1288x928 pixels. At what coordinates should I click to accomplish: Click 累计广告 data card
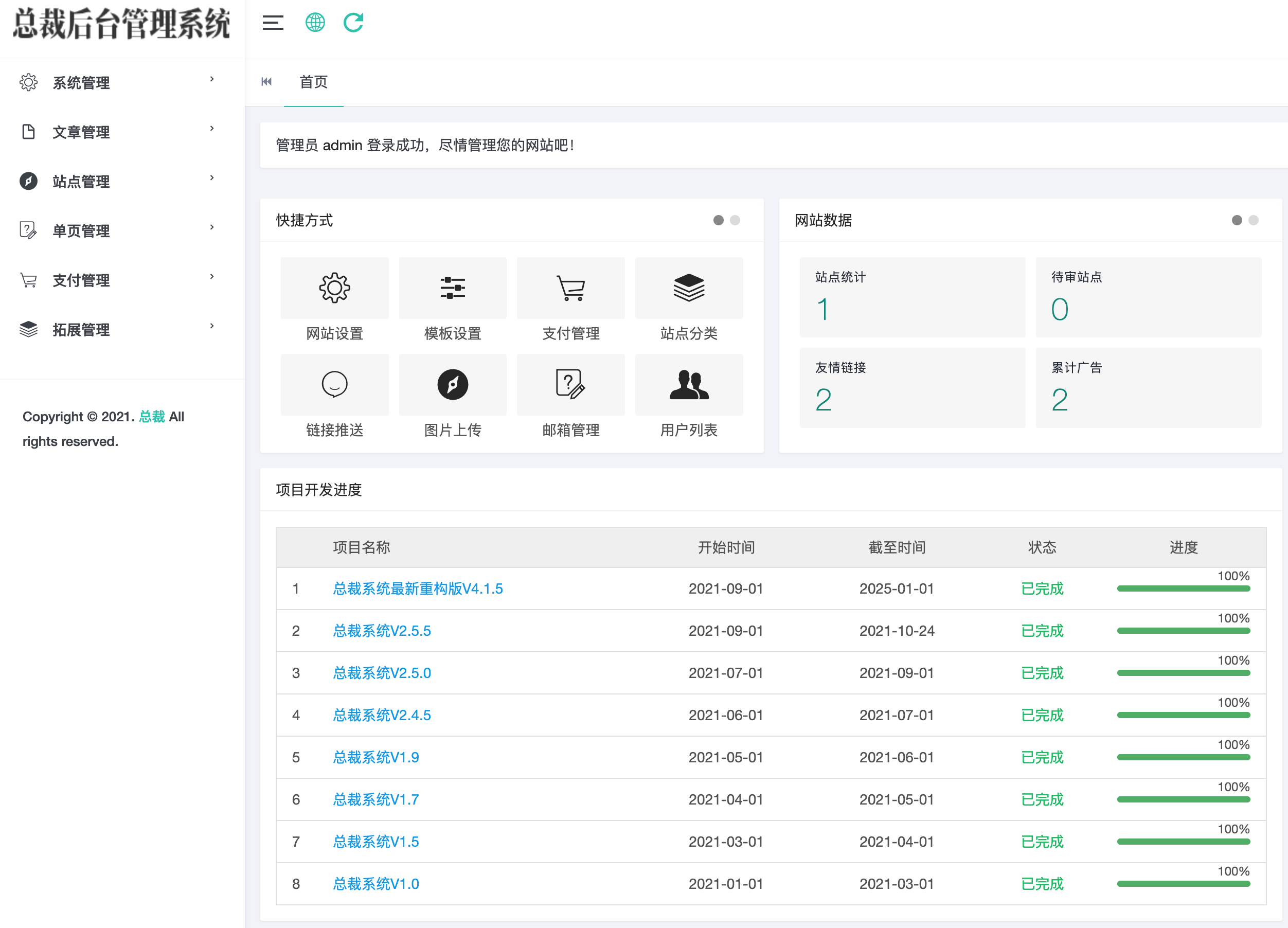point(1148,388)
